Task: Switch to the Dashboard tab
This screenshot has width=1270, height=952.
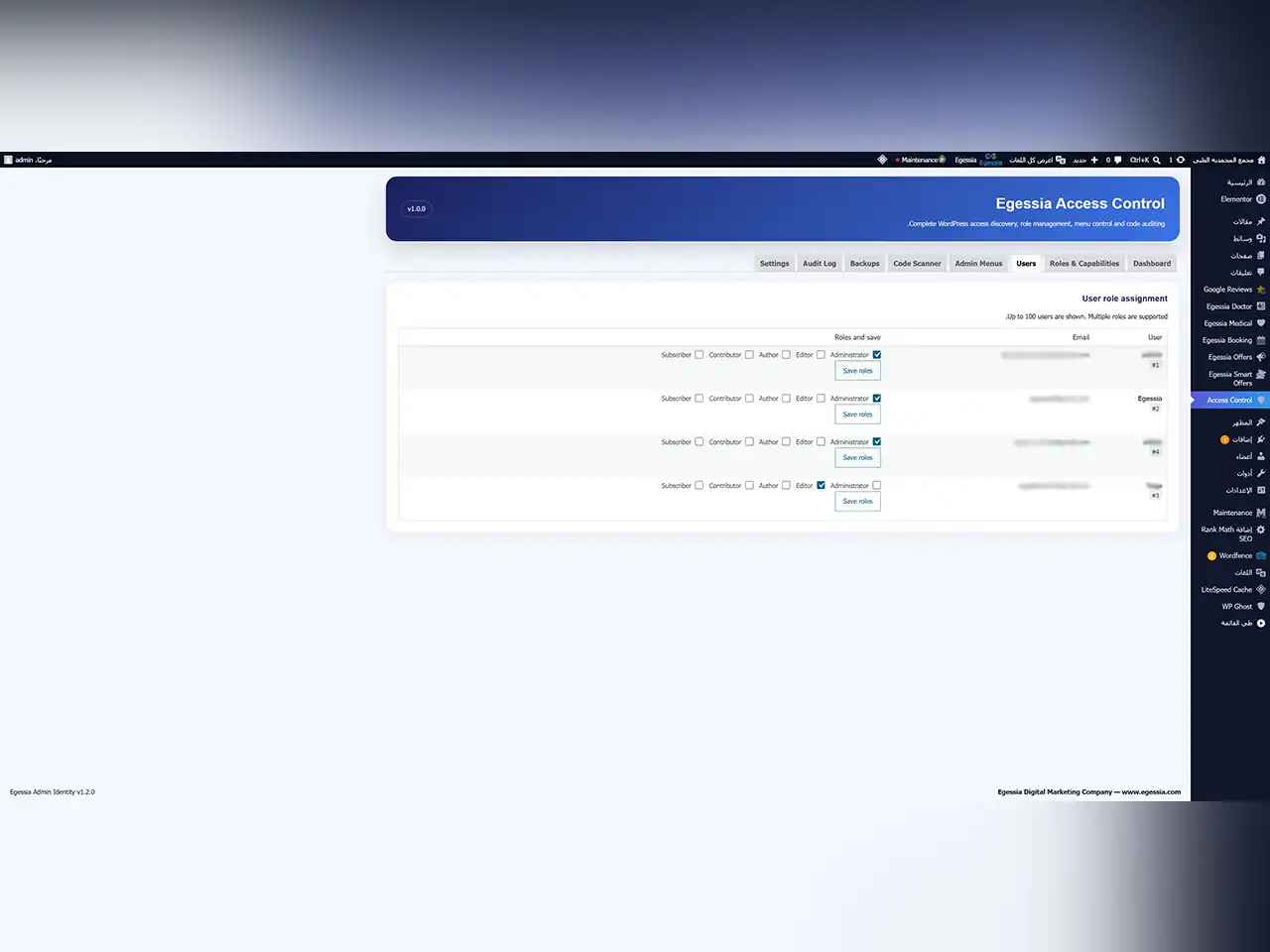Action: tap(1152, 264)
